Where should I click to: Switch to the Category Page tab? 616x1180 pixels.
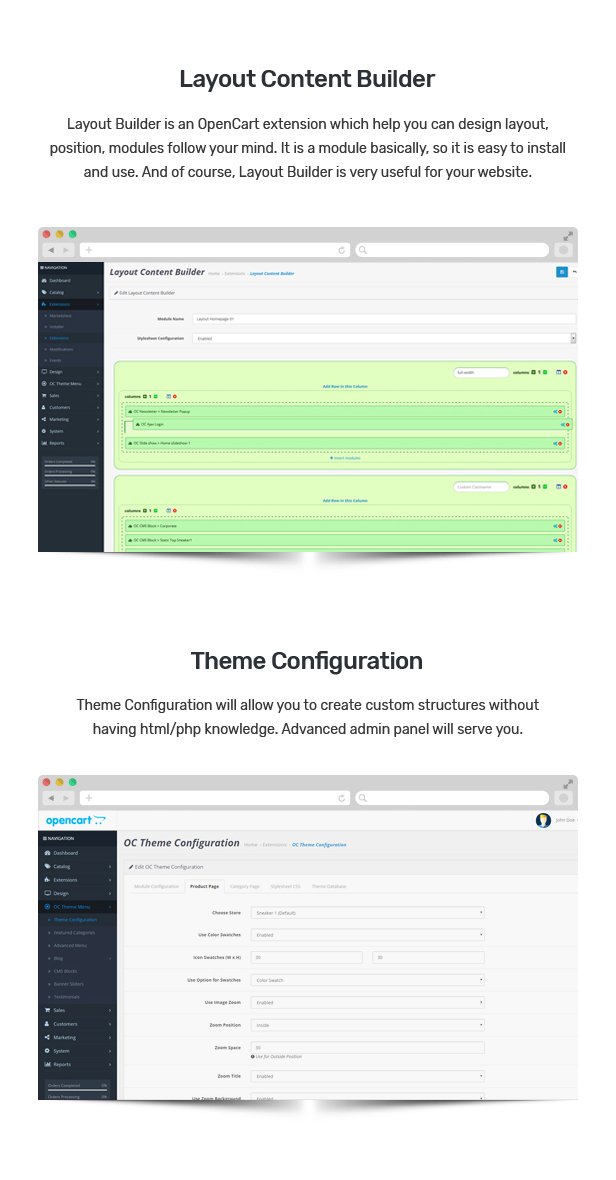point(244,887)
